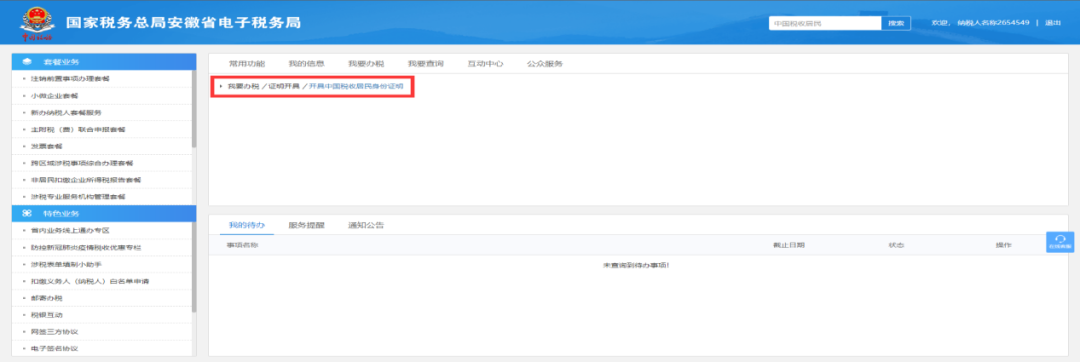Click 退出 to log out
Viewport: 1080px width, 362px height.
click(1052, 23)
